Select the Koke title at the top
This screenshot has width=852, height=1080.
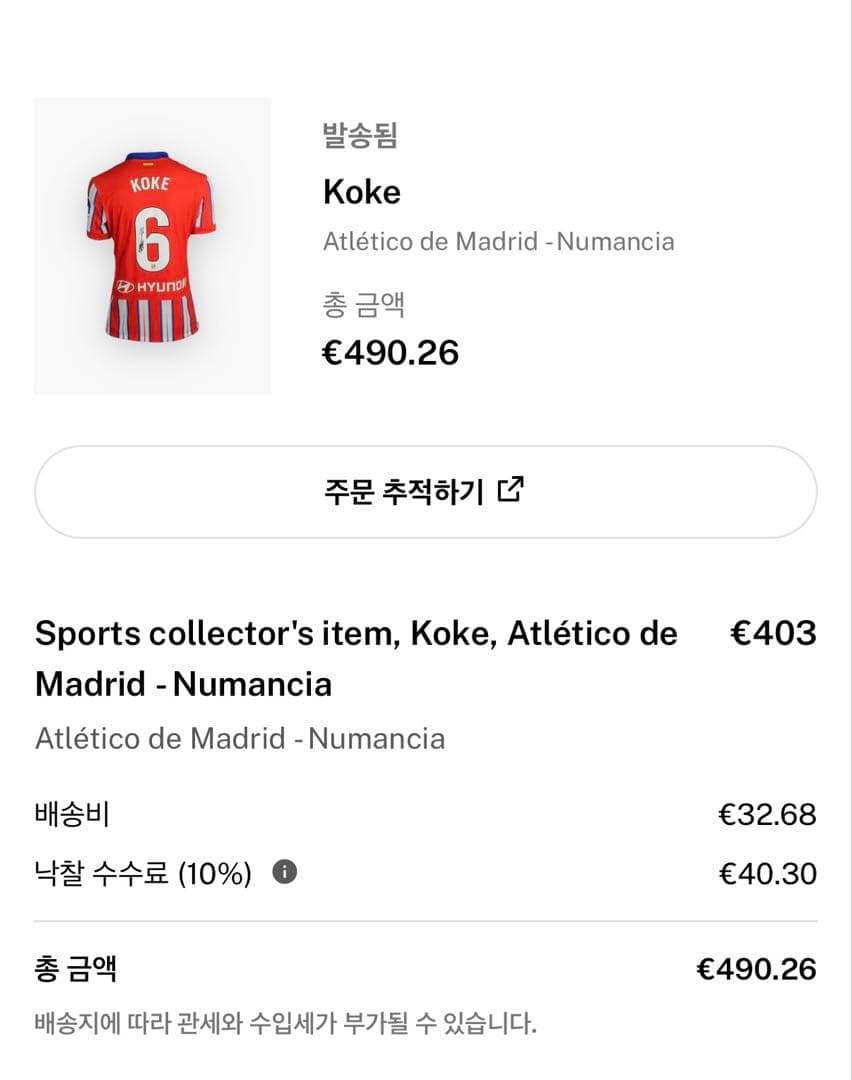coord(361,192)
